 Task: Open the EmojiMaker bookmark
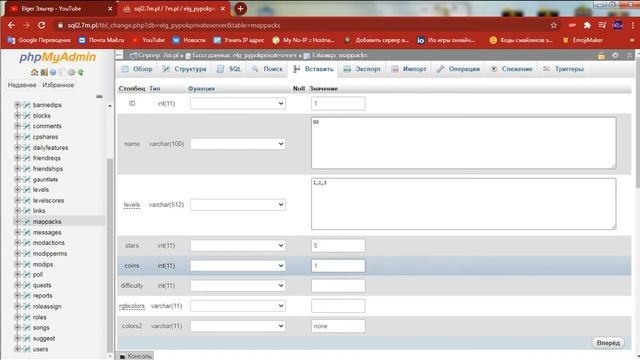point(583,40)
